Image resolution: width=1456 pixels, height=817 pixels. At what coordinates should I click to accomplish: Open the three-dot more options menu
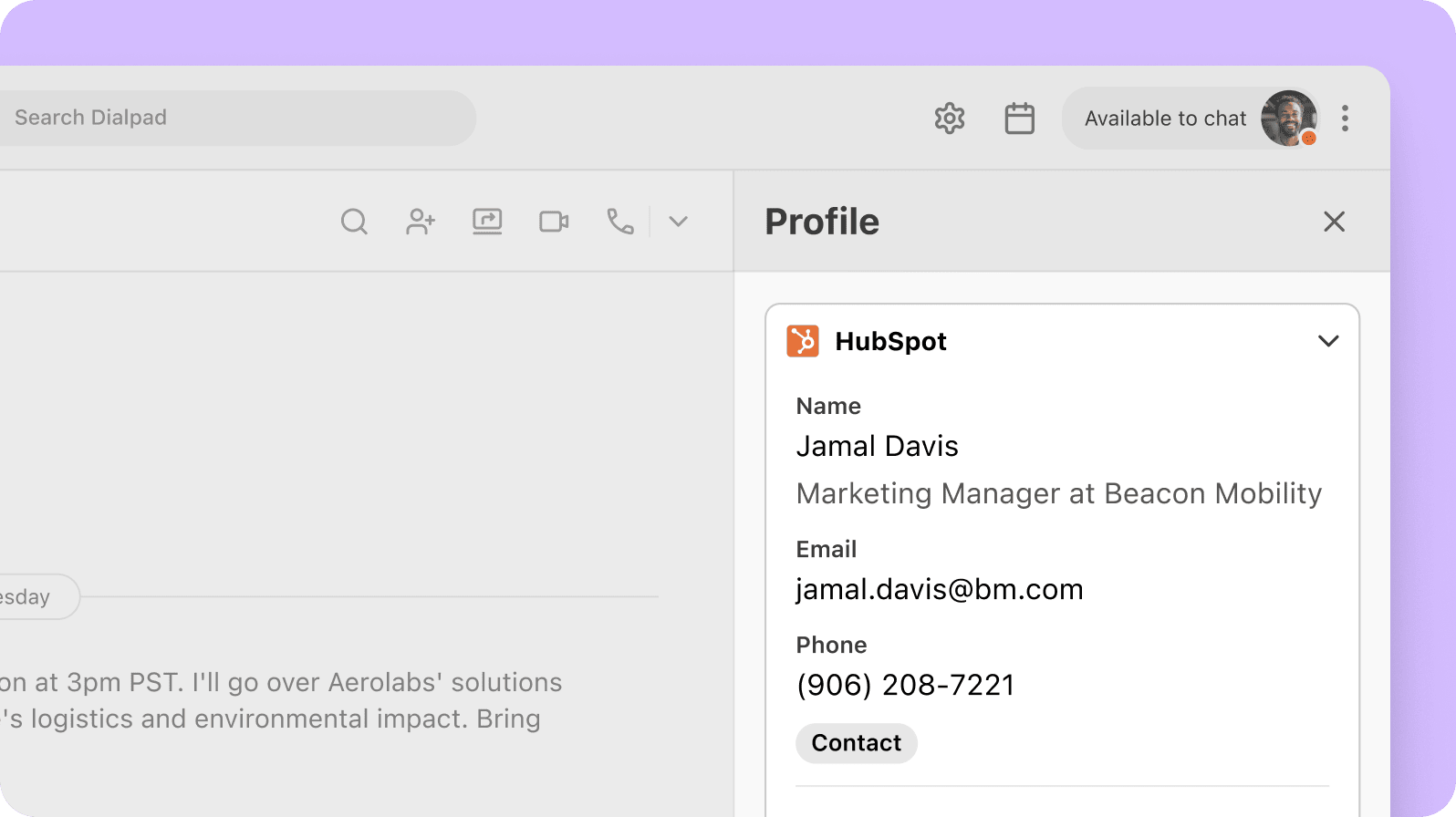coord(1345,119)
